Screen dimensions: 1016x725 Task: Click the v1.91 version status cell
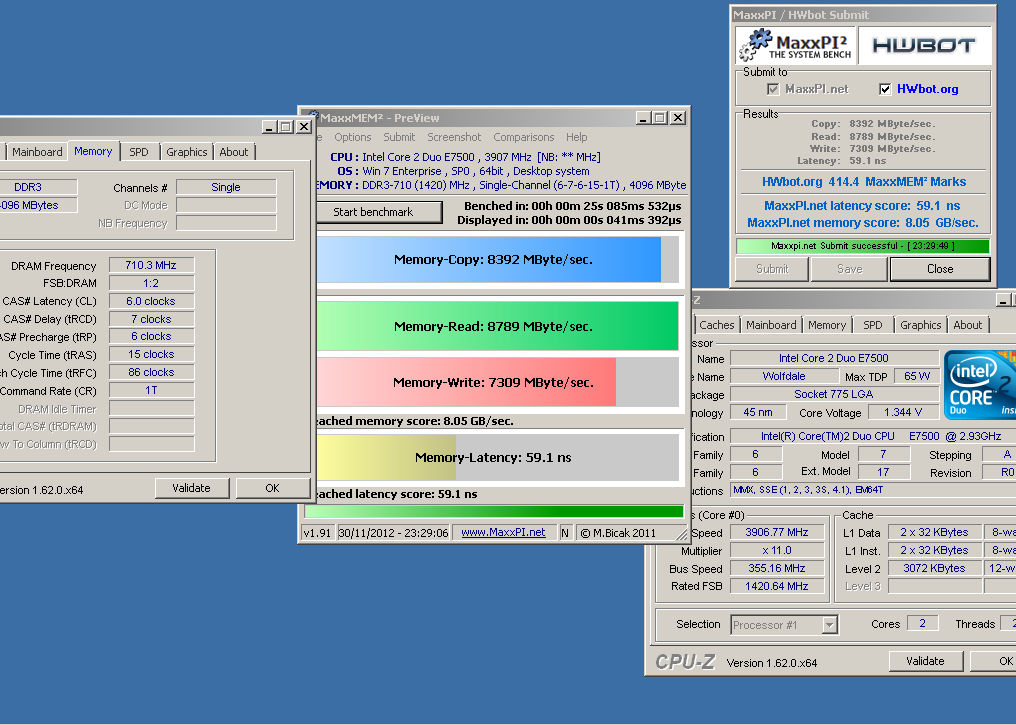pyautogui.click(x=318, y=533)
